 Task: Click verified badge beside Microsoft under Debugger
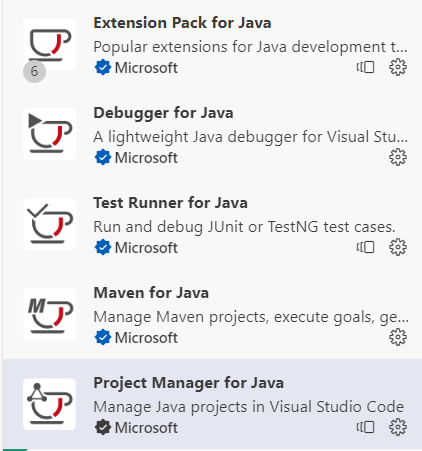[x=103, y=157]
